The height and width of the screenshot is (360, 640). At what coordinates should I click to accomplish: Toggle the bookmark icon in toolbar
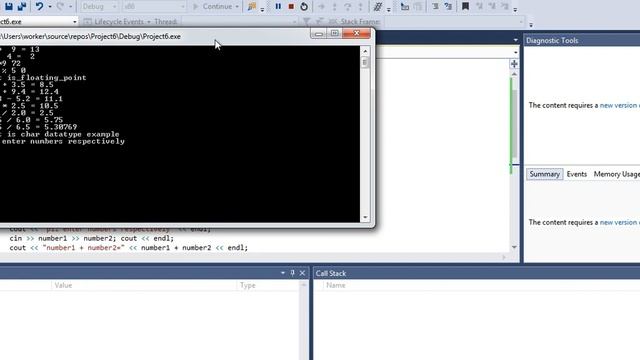465,6
